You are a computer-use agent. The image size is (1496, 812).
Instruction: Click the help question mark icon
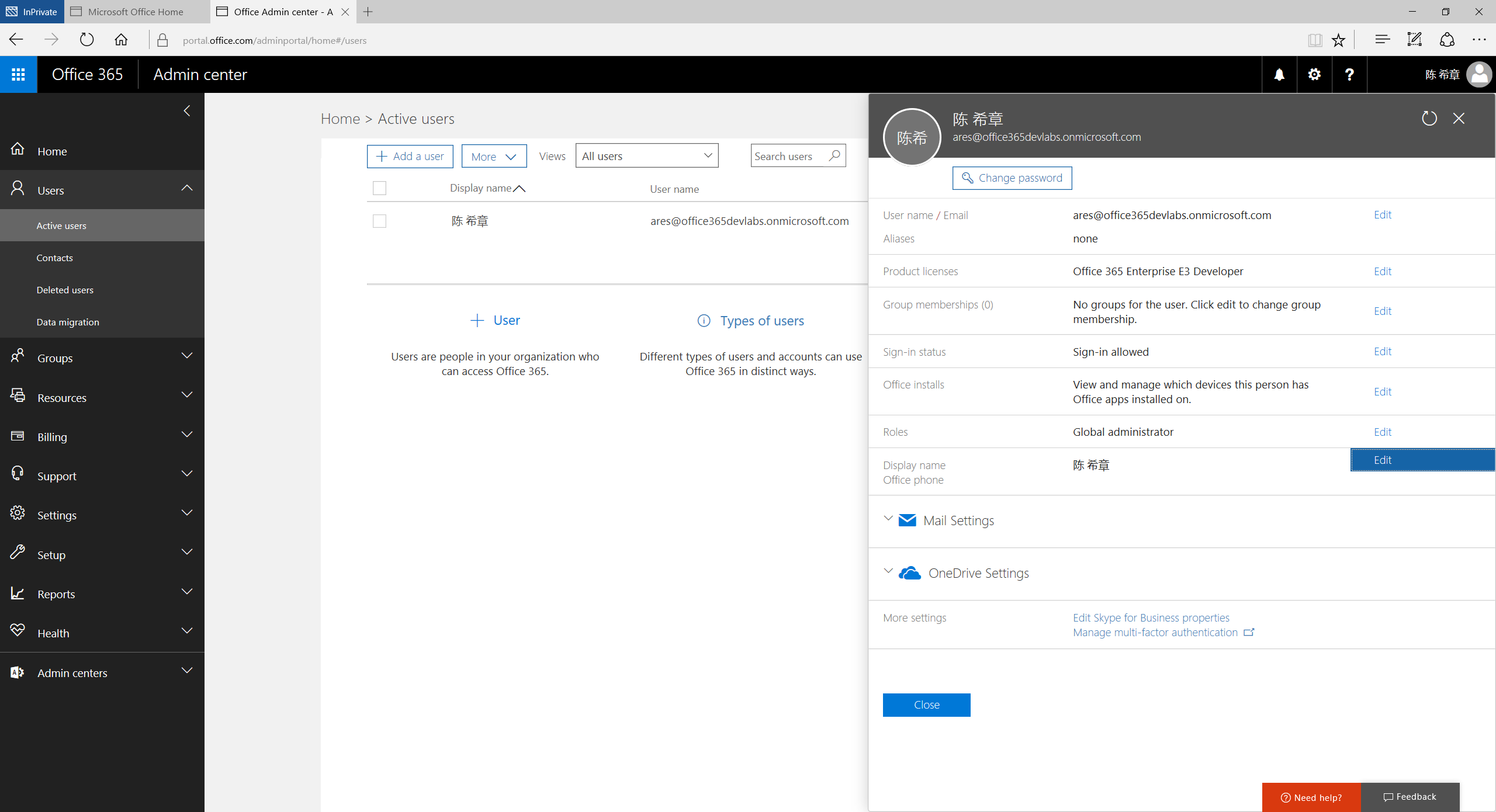[1350, 73]
